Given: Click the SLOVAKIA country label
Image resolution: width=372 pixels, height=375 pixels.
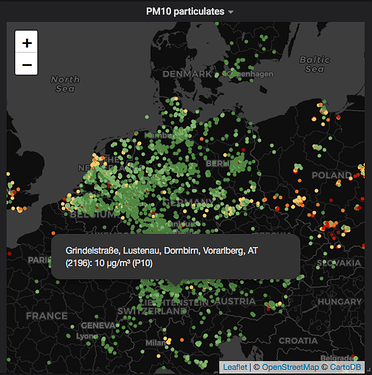Looking at the screenshot, I should click(x=339, y=263).
